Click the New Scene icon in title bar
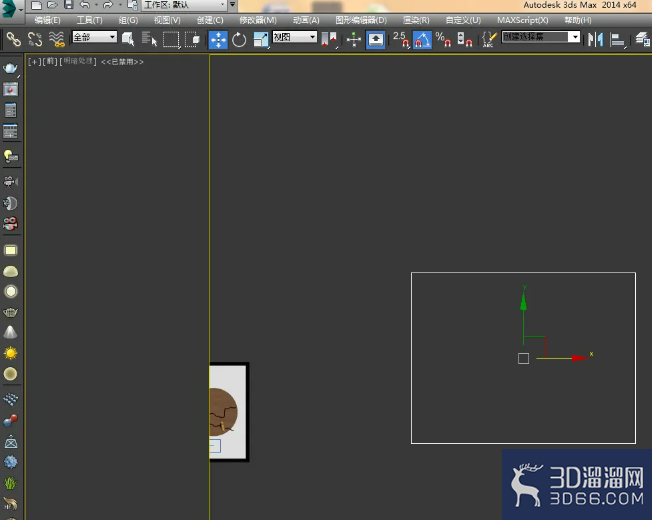Image resolution: width=652 pixels, height=520 pixels. tap(36, 5)
